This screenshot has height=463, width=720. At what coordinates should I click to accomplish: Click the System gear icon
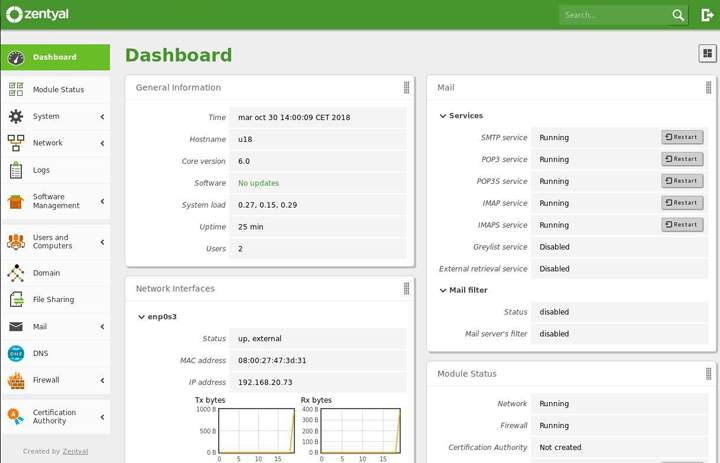tap(16, 116)
